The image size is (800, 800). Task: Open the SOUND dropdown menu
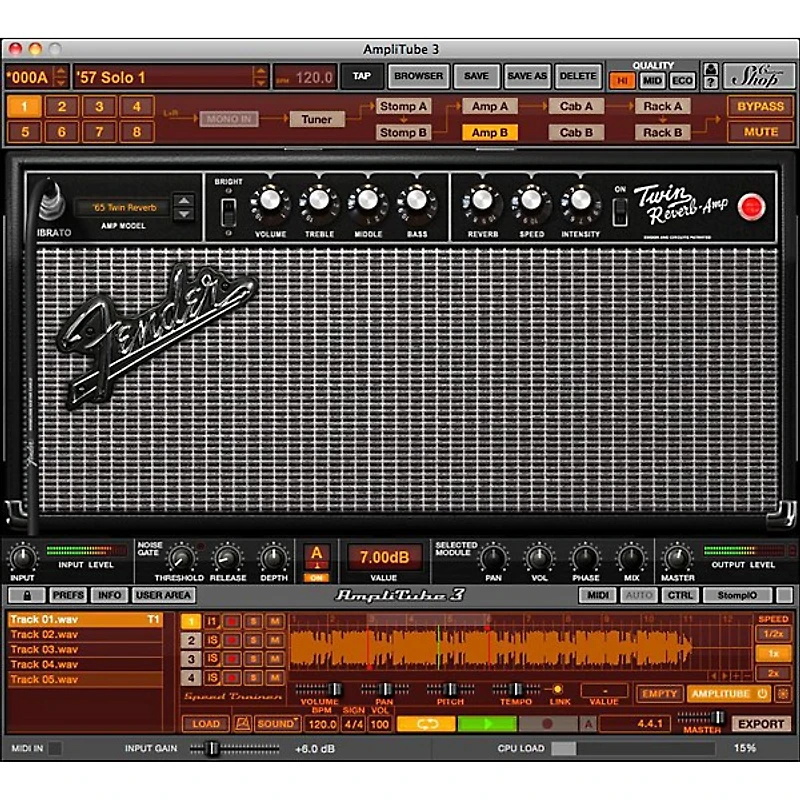point(278,723)
